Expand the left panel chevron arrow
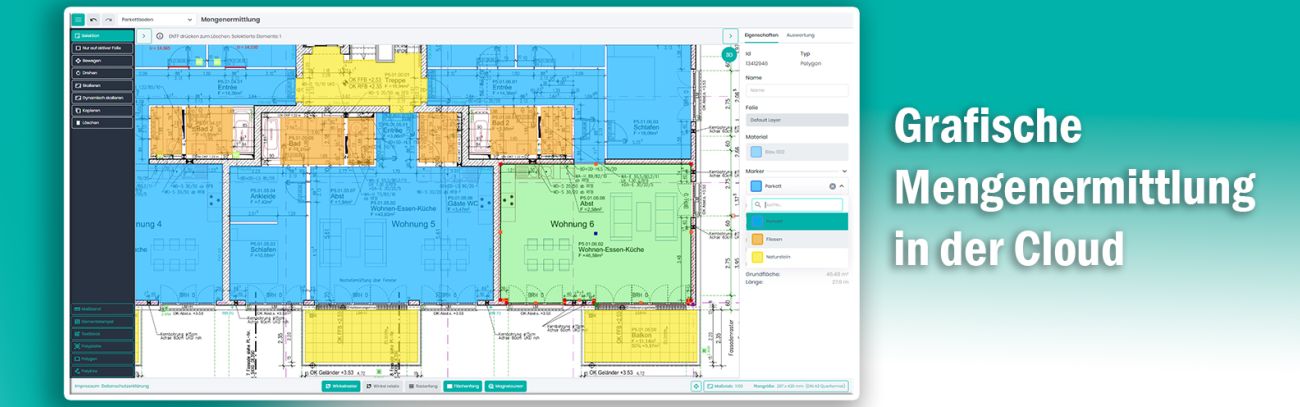The image size is (1300, 407). pyautogui.click(x=143, y=36)
